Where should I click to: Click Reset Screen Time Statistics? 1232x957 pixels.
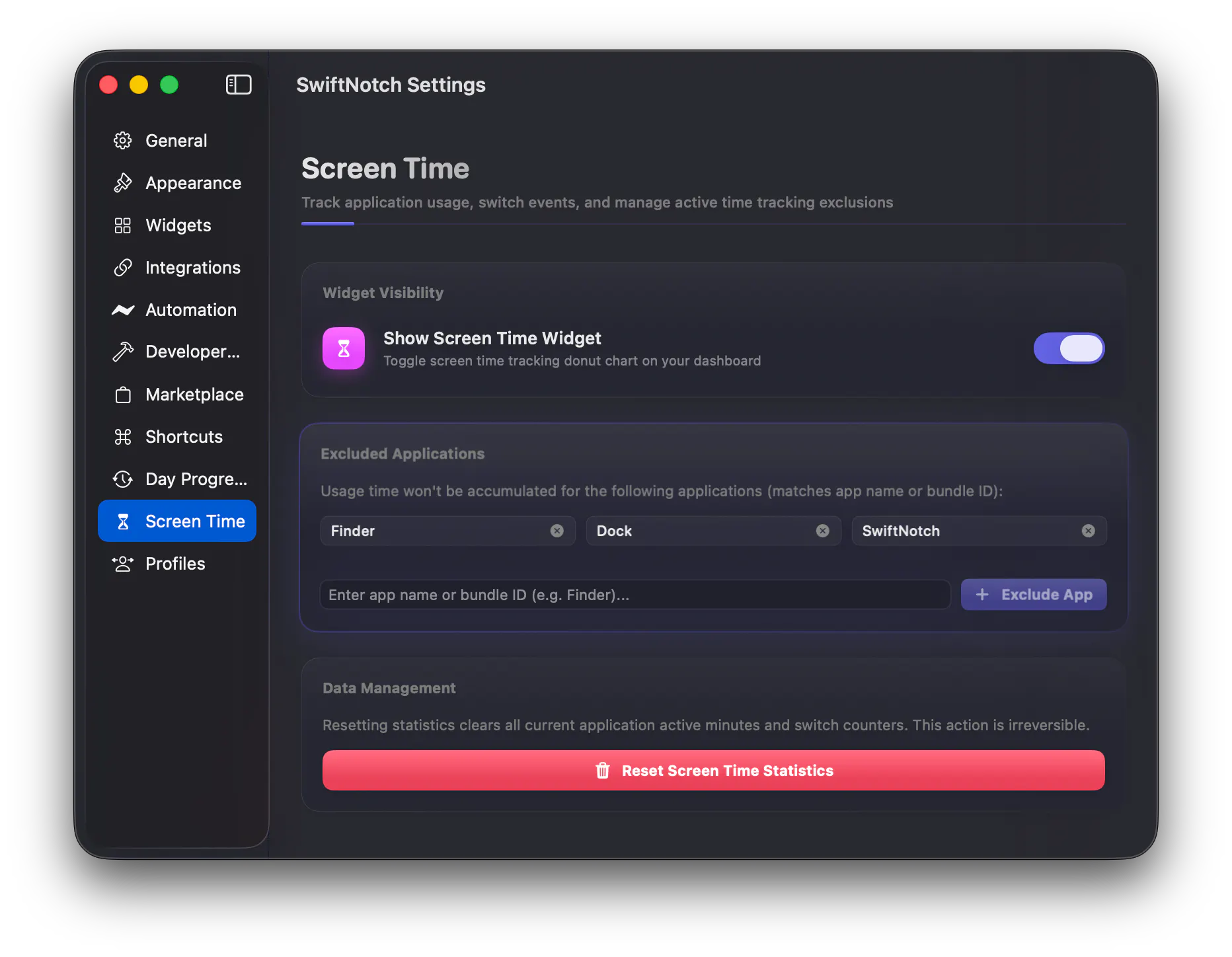[x=714, y=771]
